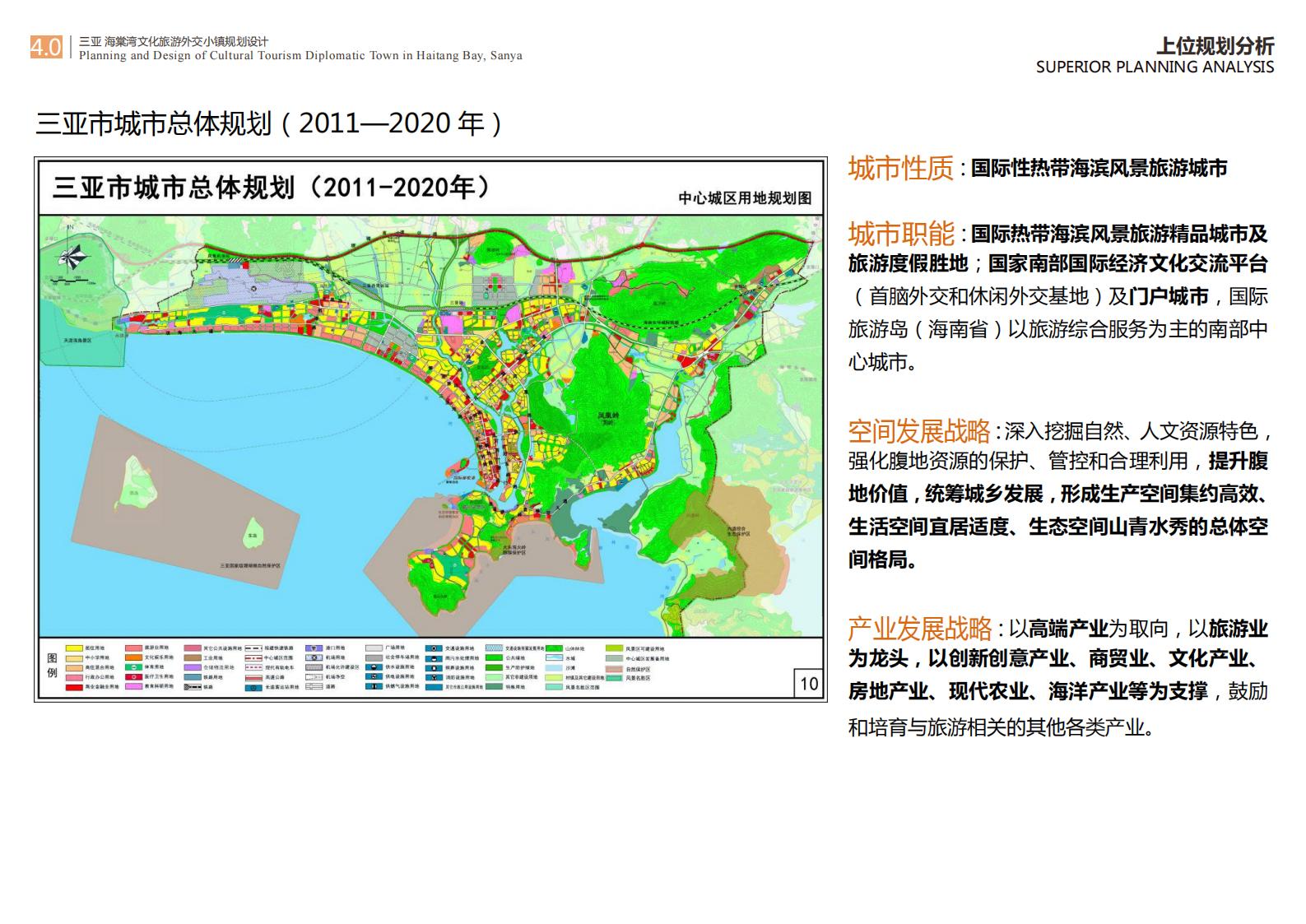Click the page number box 10
1306x924 pixels.
[x=809, y=683]
